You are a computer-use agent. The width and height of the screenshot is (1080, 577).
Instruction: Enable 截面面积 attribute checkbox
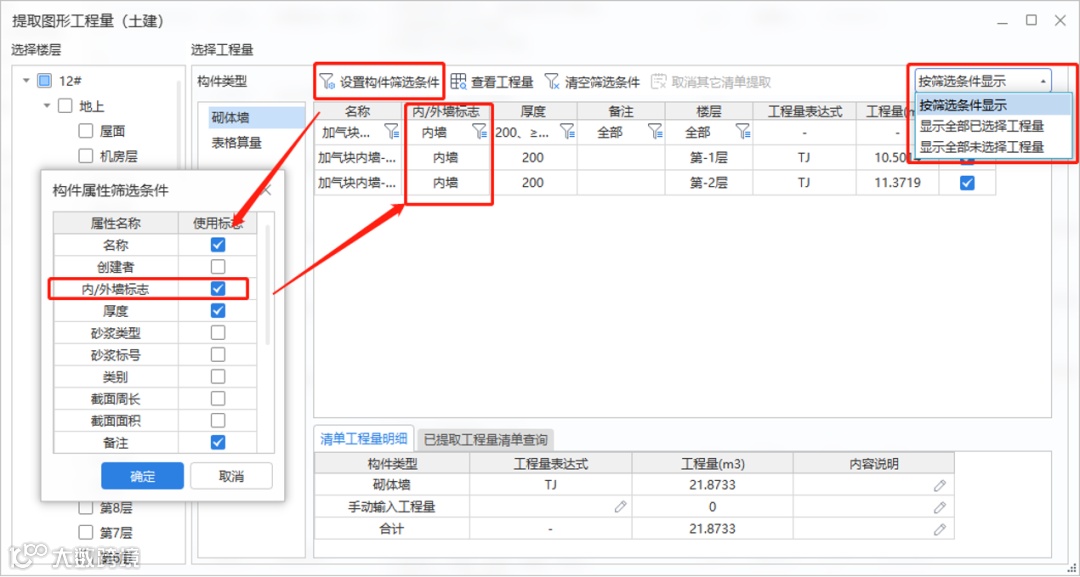click(218, 420)
